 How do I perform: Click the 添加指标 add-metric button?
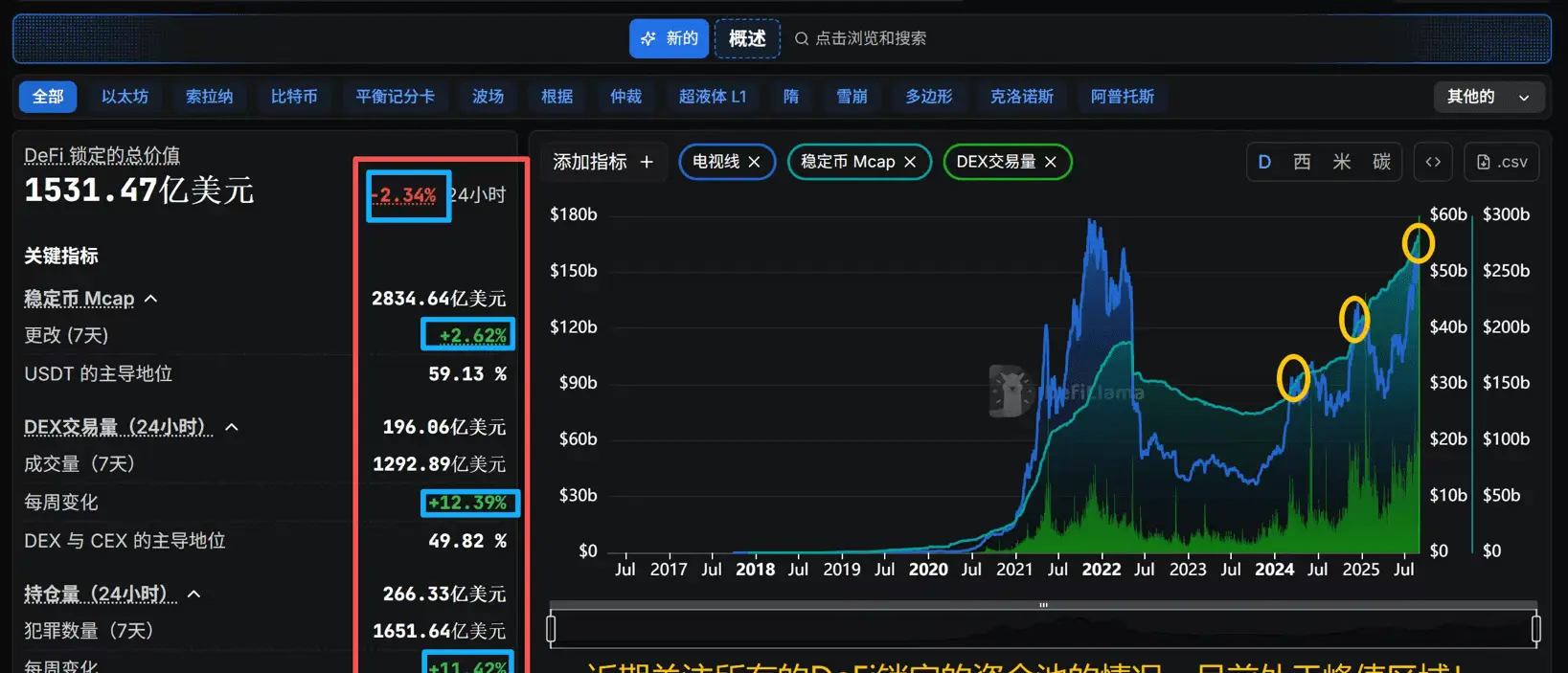603,162
